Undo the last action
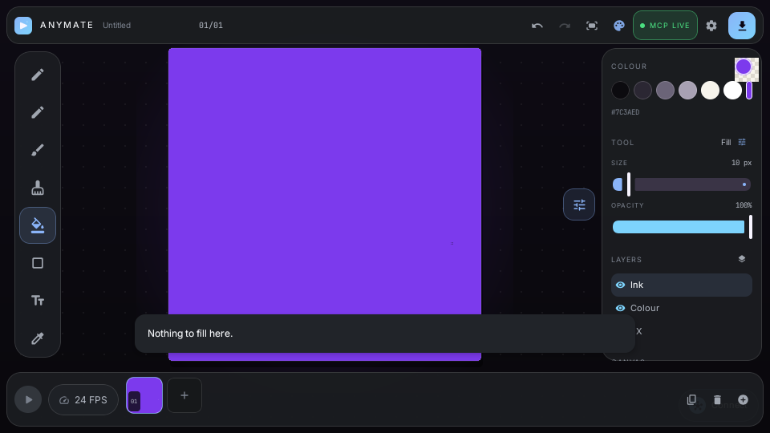Viewport: 770px width, 433px height. point(537,26)
